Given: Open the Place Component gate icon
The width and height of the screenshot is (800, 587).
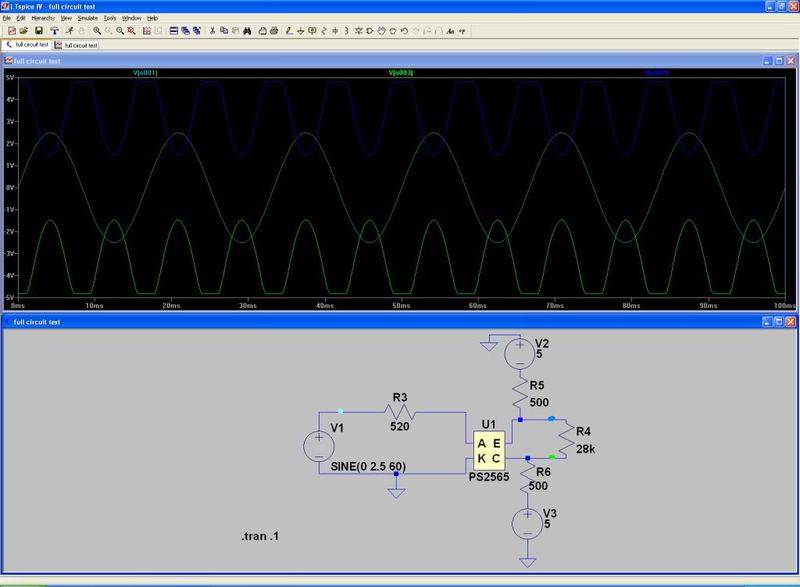Looking at the screenshot, I should pyautogui.click(x=370, y=31).
